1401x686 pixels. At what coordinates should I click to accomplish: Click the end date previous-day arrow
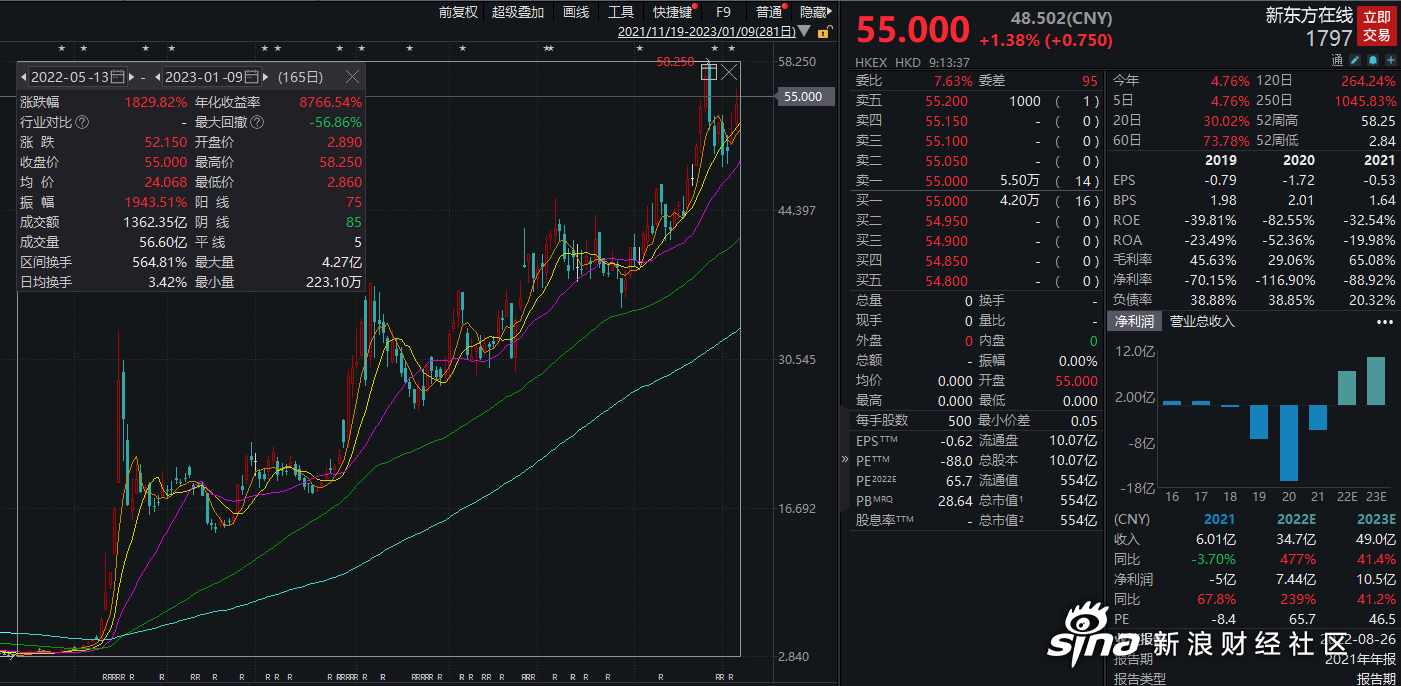point(158,77)
